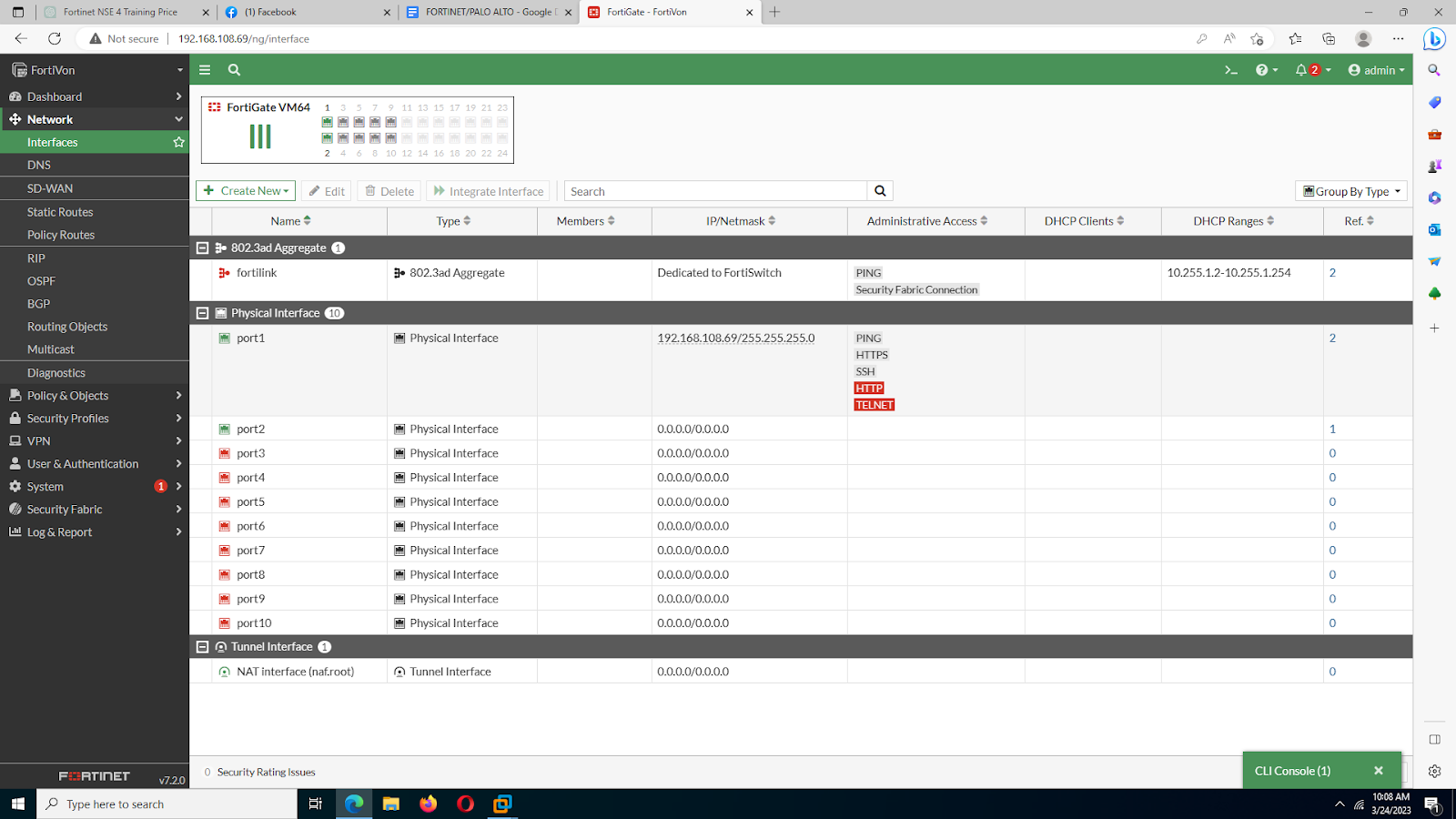
Task: Favorite the Interfaces page with star icon
Action: [178, 142]
